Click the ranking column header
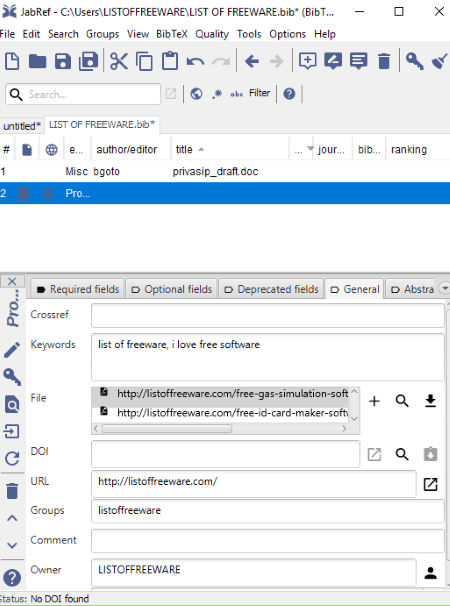The width and height of the screenshot is (450, 606). pos(418,149)
